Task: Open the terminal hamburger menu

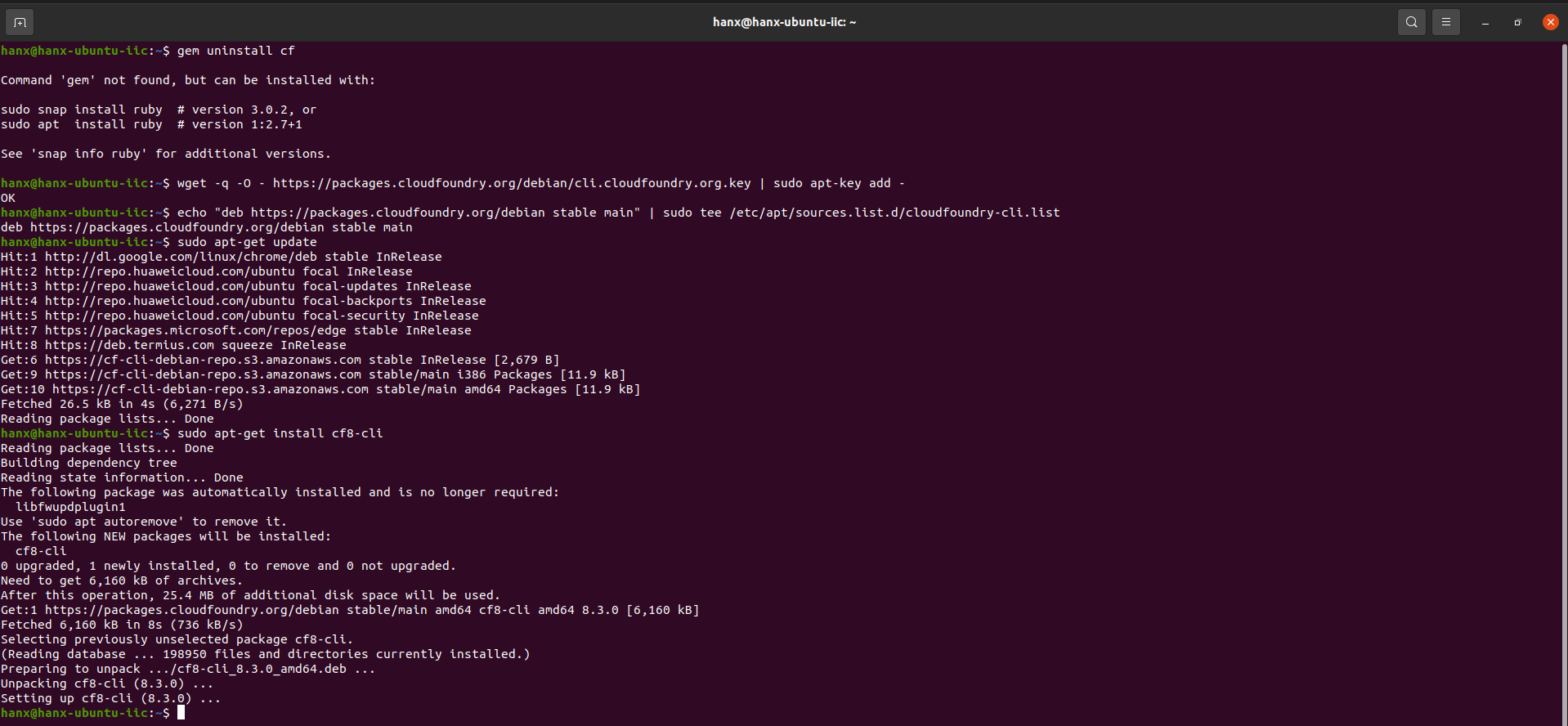Action: point(1445,22)
